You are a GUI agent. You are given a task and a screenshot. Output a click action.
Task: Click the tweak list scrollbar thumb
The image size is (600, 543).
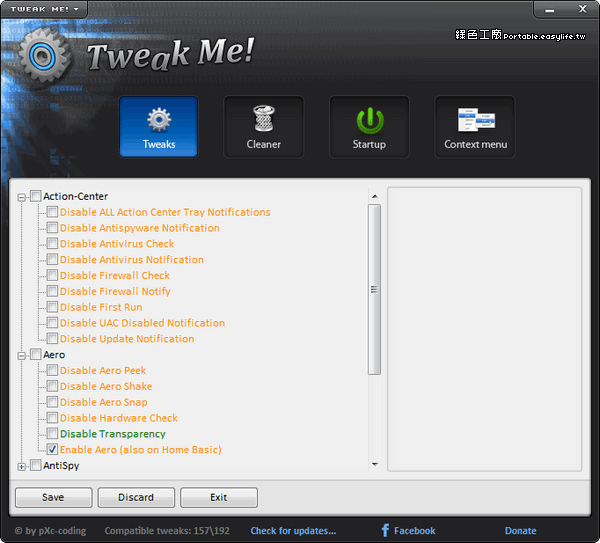pyautogui.click(x=374, y=289)
